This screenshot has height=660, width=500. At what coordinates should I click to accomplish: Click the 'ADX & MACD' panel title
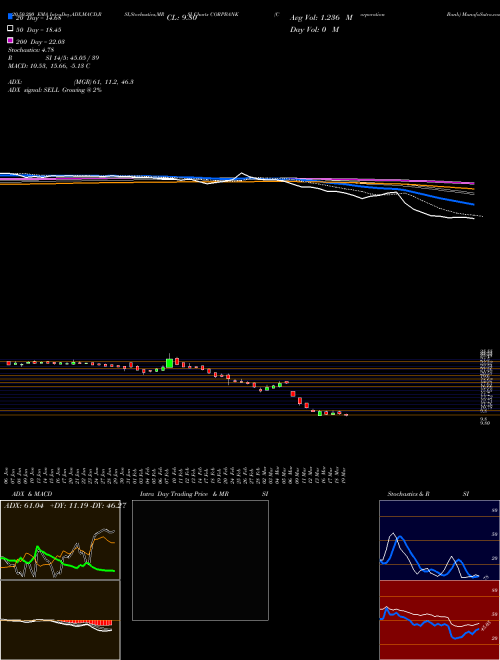point(32,494)
